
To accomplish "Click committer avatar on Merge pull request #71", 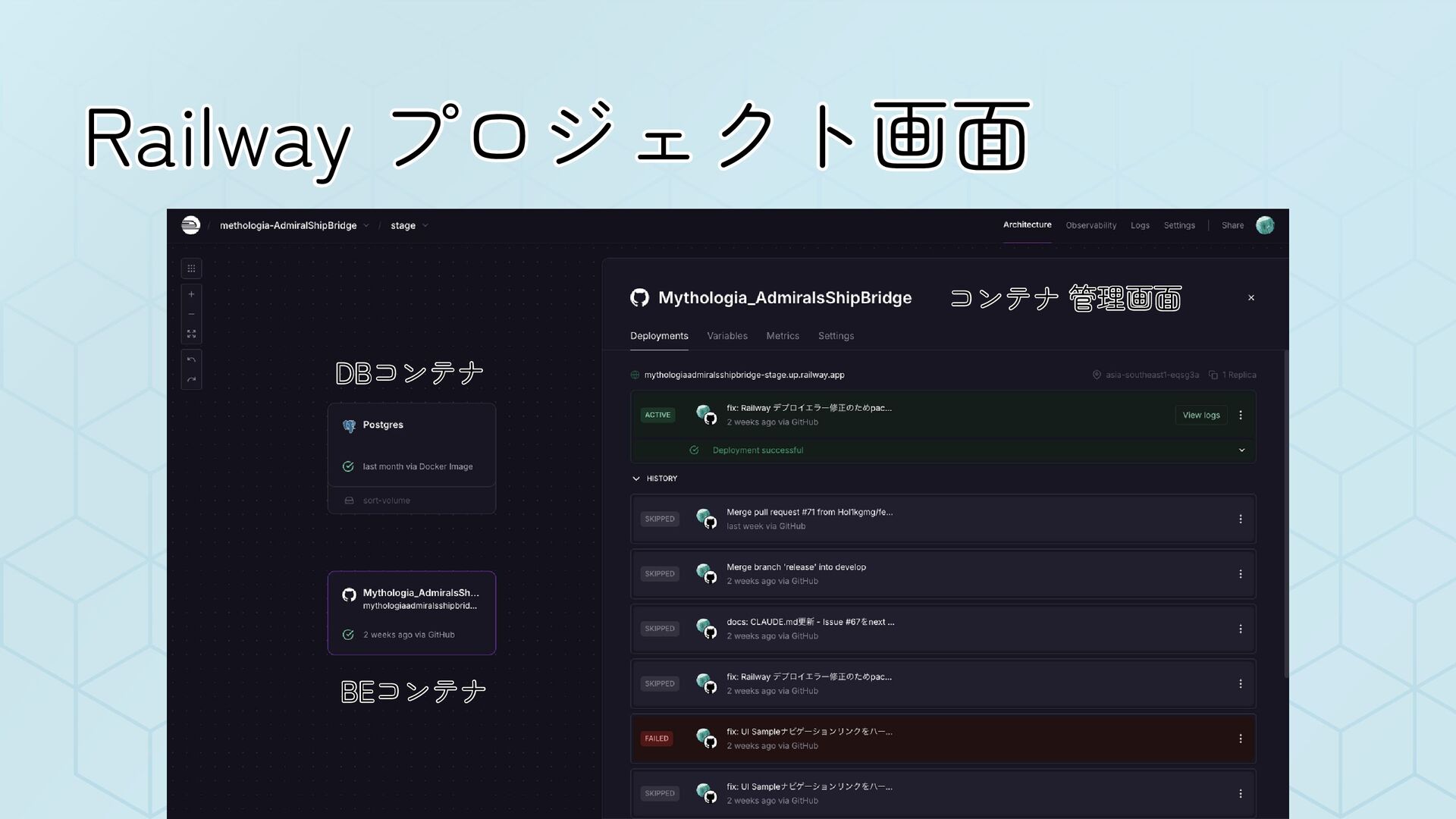I will (x=706, y=519).
